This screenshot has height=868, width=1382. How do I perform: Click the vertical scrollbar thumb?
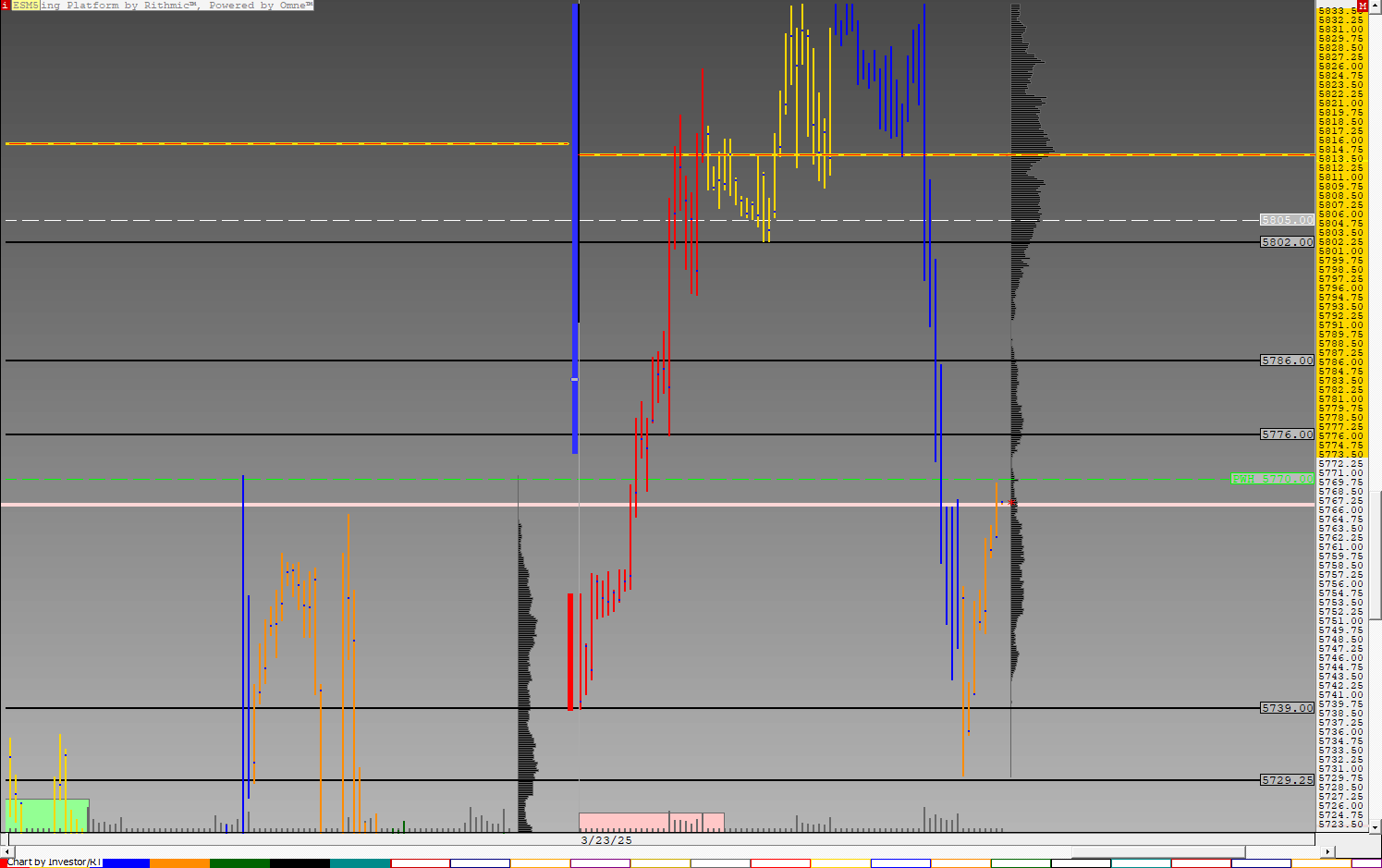click(x=1376, y=556)
